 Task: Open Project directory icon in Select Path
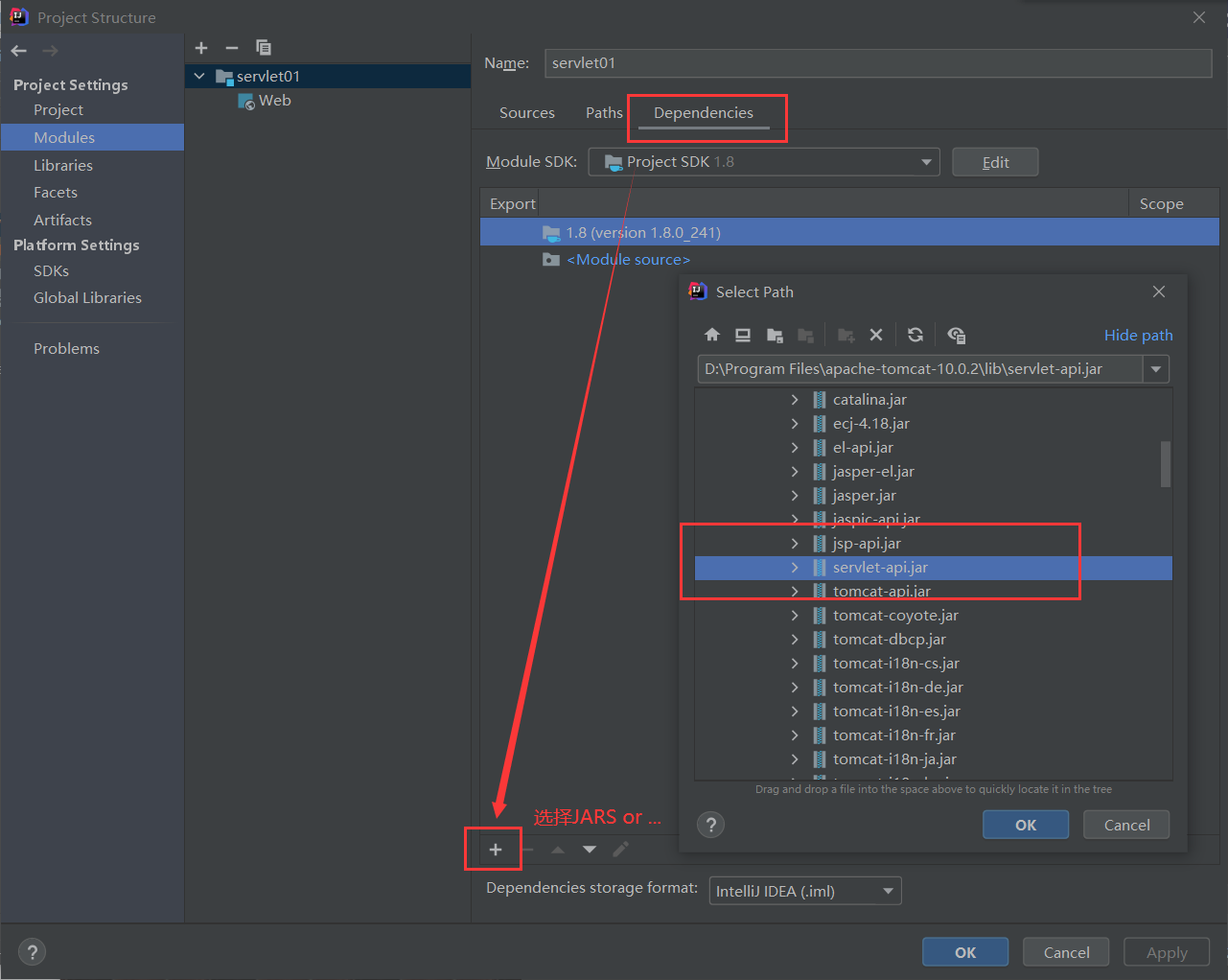pyautogui.click(x=775, y=335)
